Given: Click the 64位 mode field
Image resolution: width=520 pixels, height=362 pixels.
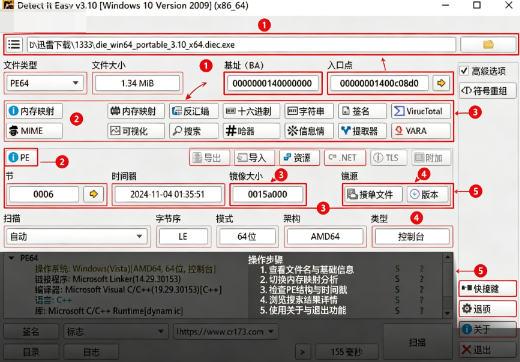Looking at the screenshot, I should tap(247, 236).
